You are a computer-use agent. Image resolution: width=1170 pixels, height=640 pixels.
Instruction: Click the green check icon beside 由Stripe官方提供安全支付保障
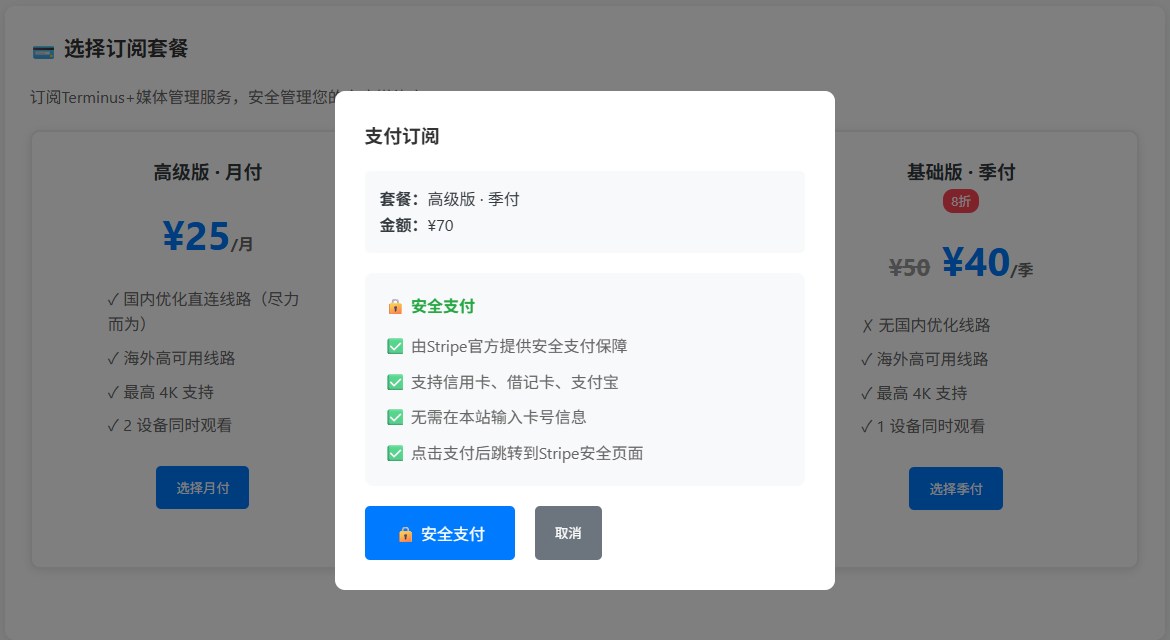[x=395, y=346]
